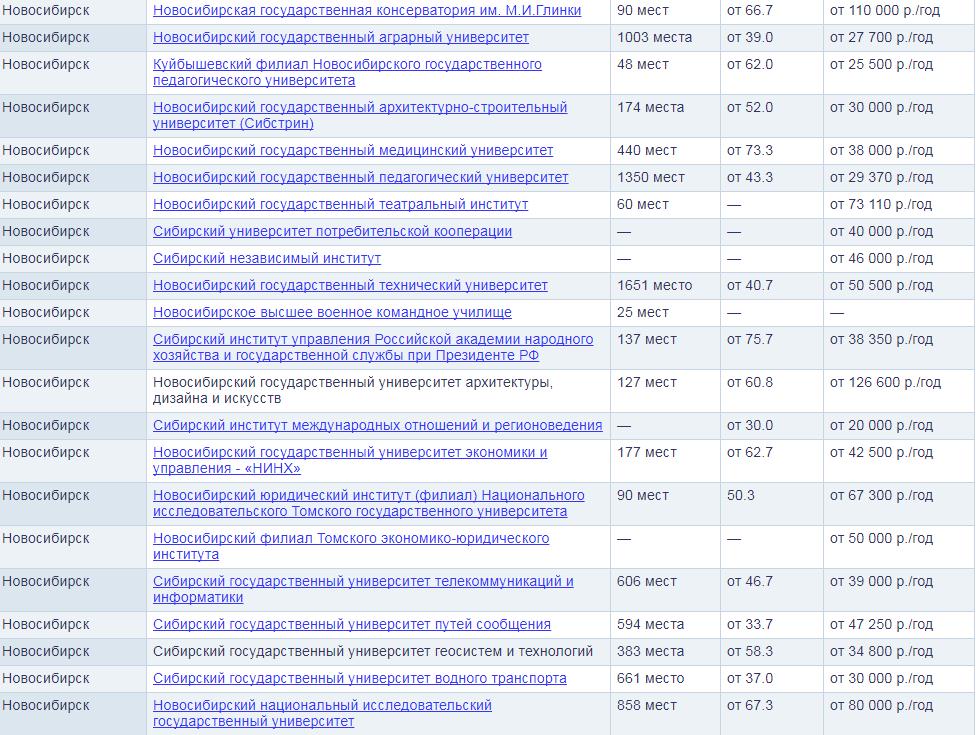Click price 'от 29 370 р./год'
The width and height of the screenshot is (976, 735).
click(881, 177)
